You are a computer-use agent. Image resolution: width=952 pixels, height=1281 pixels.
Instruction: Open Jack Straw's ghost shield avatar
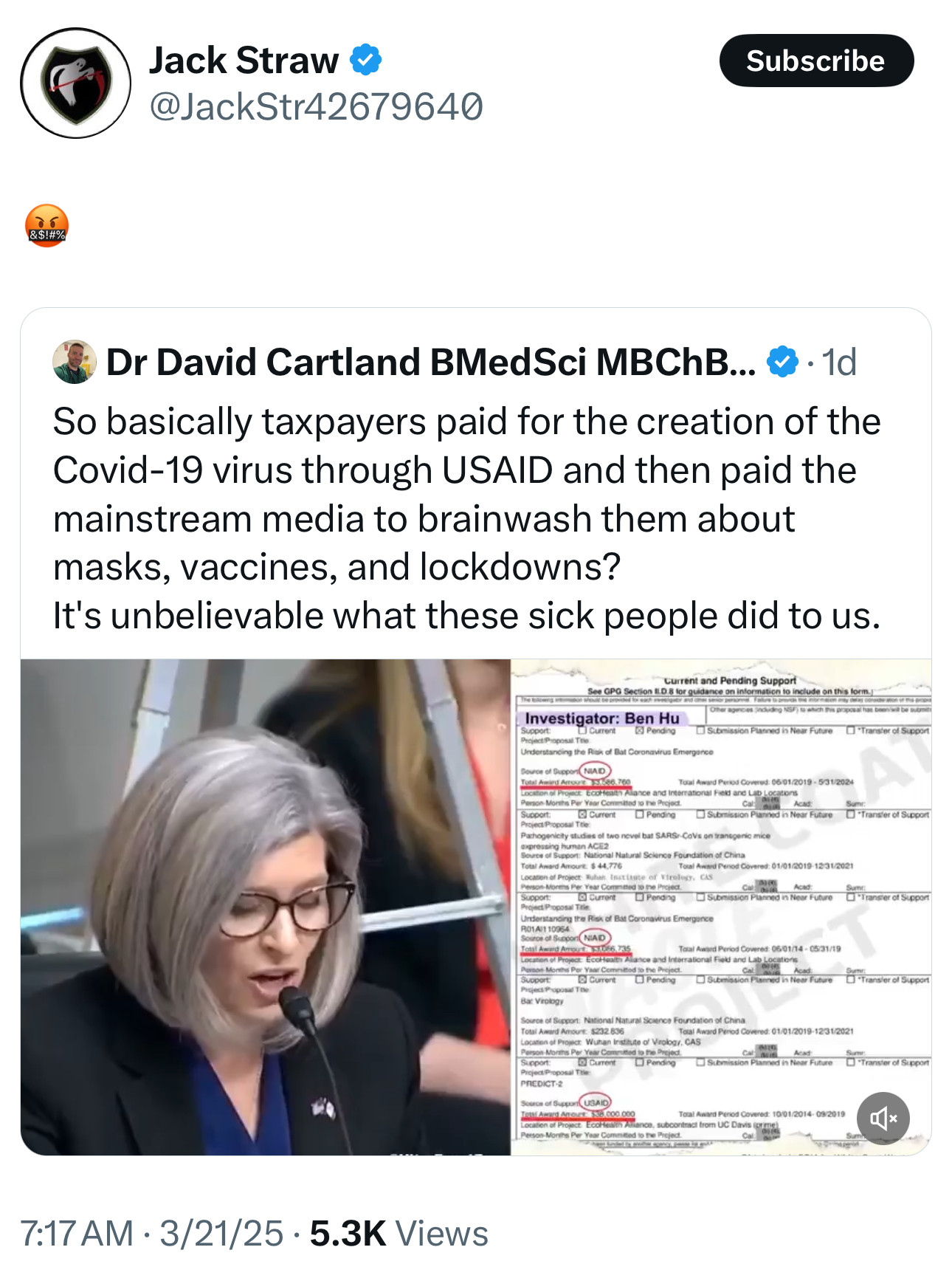75,83
